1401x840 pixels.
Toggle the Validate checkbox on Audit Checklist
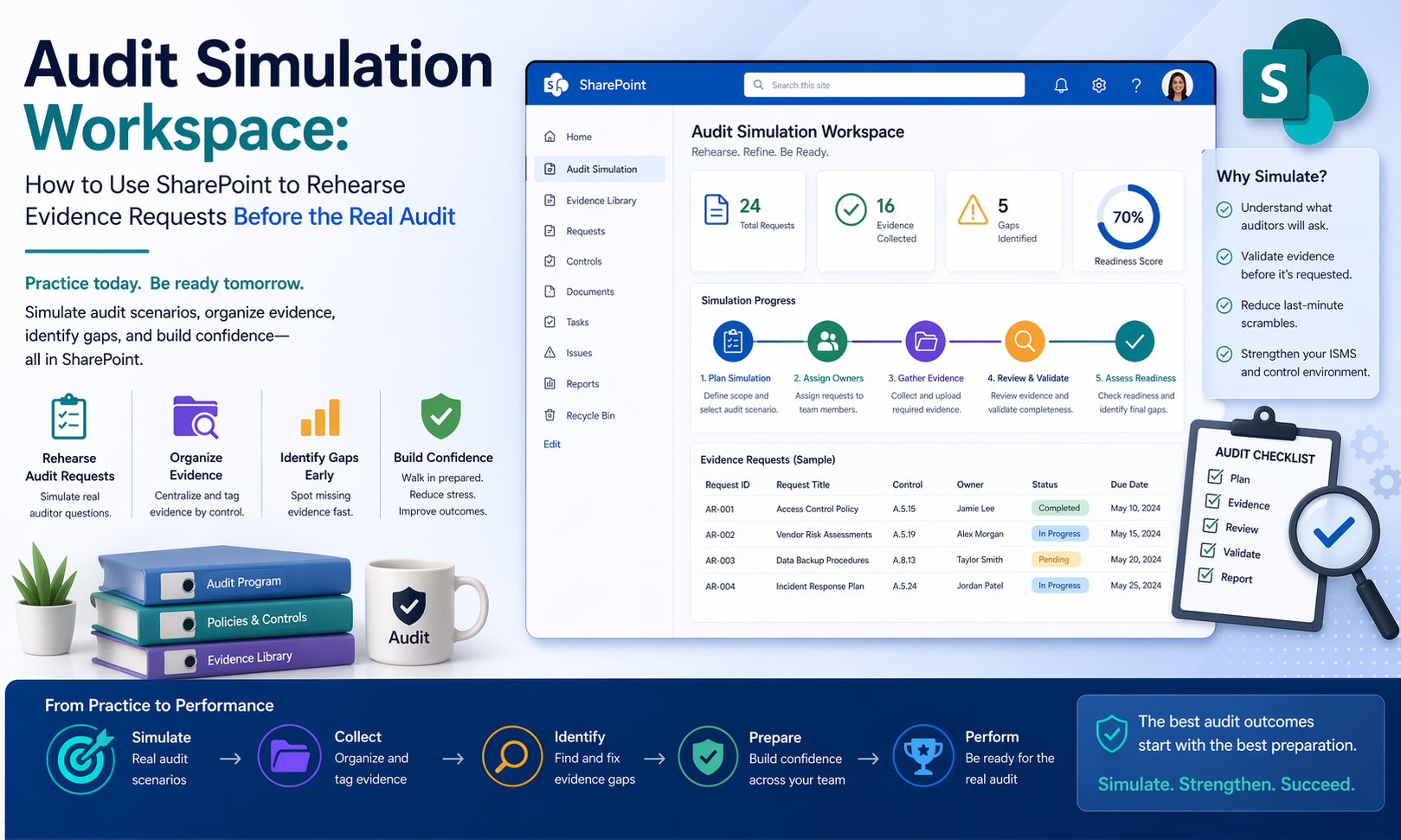1208,550
